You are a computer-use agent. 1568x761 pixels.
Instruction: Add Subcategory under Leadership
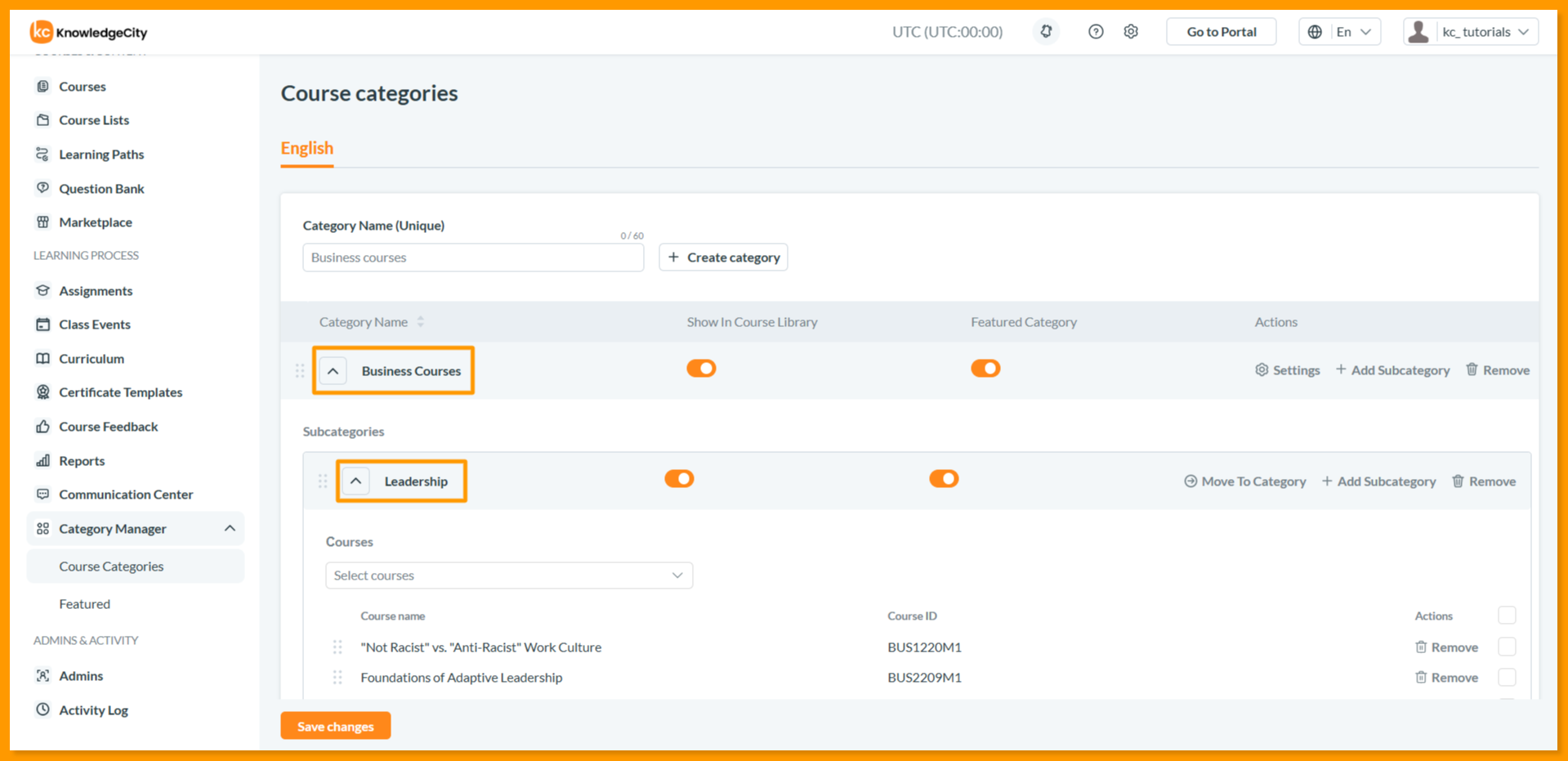pyautogui.click(x=1378, y=481)
